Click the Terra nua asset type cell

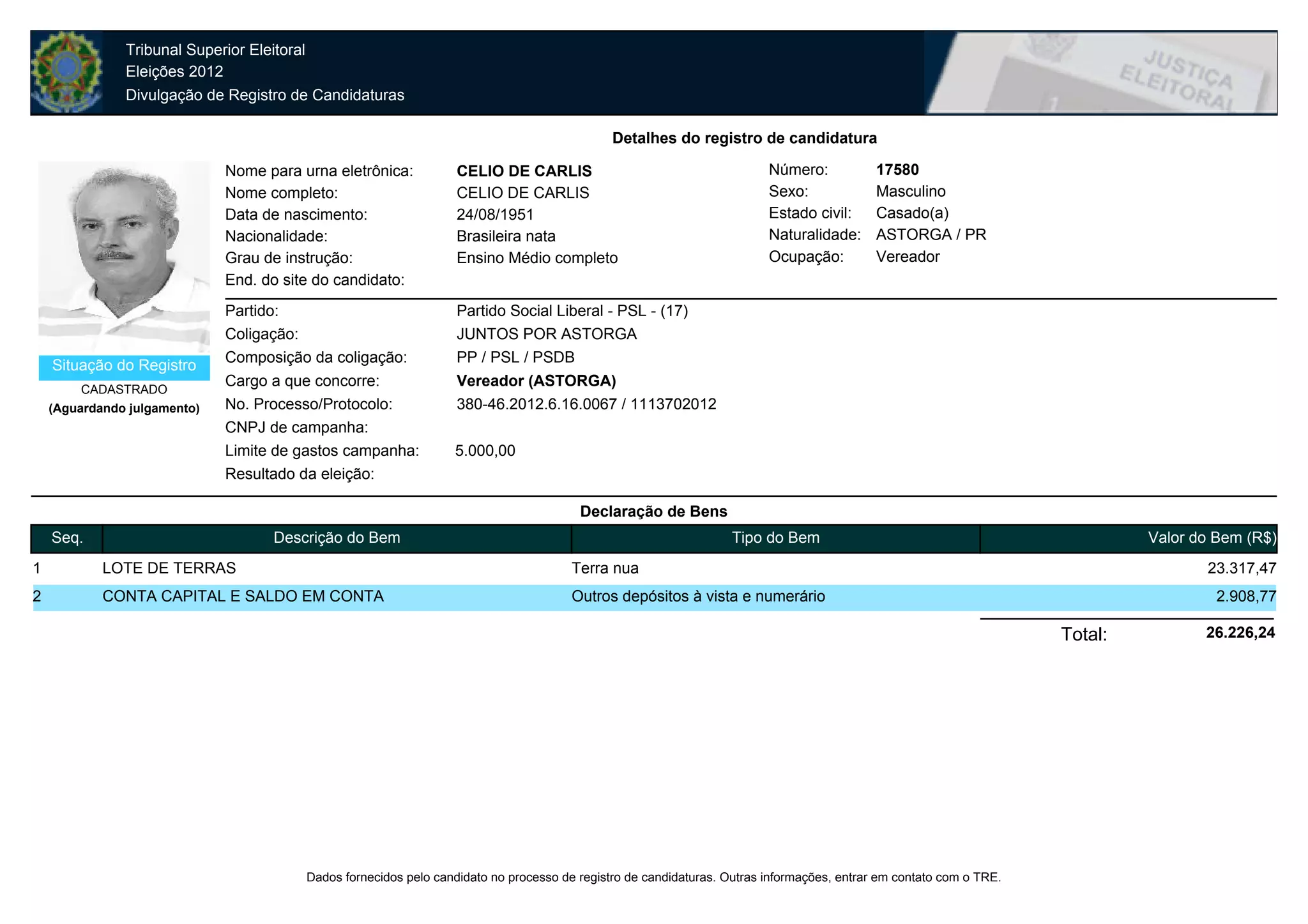[605, 568]
